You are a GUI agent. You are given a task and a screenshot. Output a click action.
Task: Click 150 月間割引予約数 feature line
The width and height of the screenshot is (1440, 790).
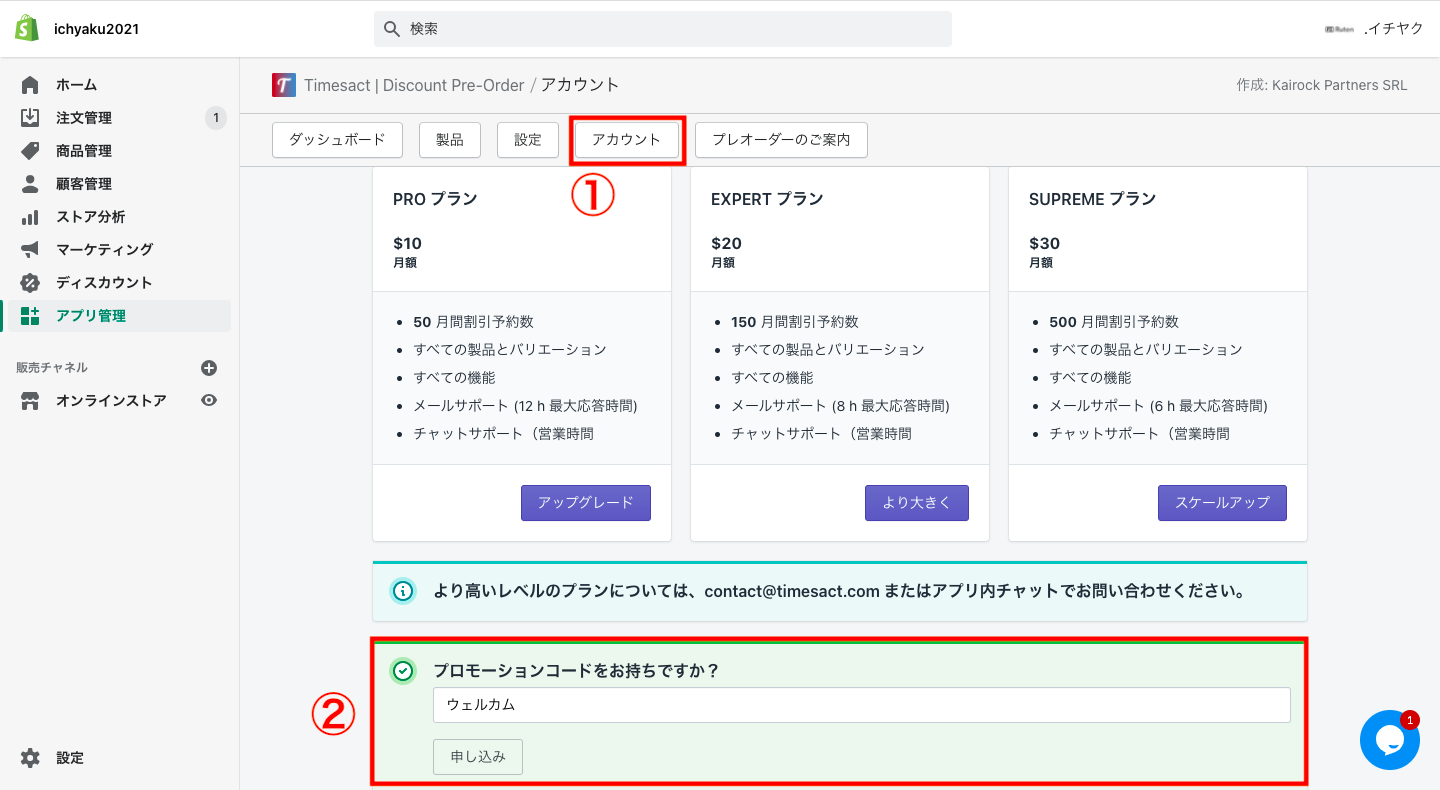coord(795,322)
